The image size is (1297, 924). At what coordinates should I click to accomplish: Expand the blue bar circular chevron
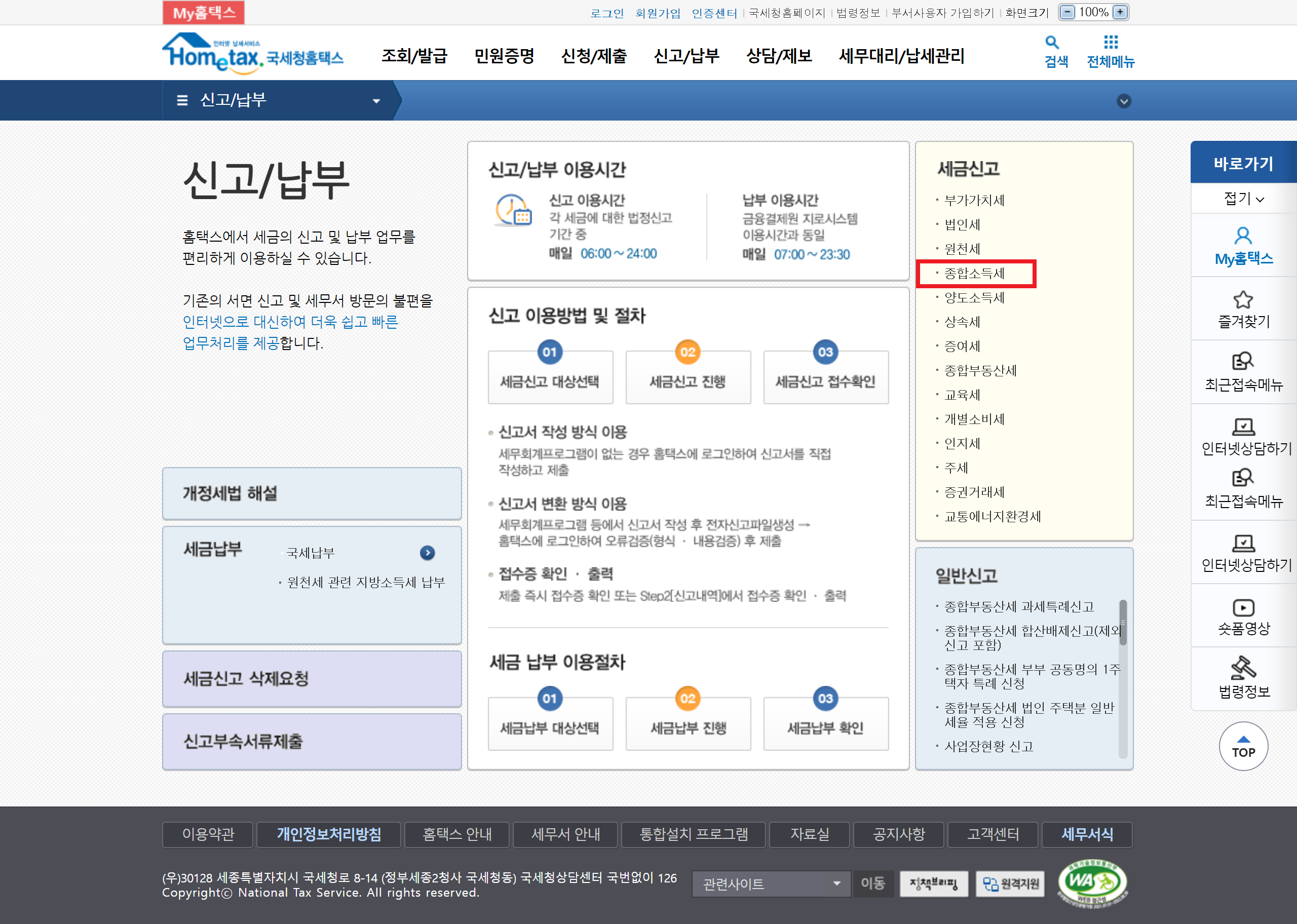[x=1124, y=101]
